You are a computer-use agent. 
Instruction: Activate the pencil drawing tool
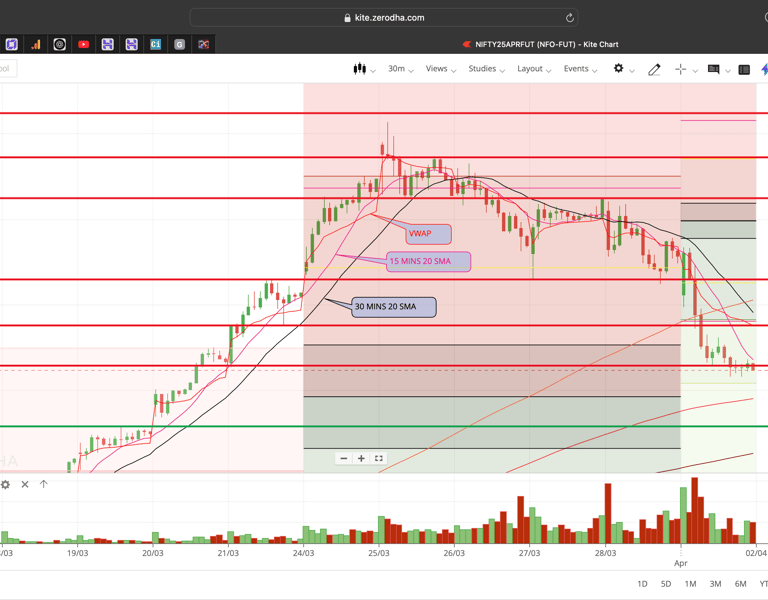click(x=654, y=70)
